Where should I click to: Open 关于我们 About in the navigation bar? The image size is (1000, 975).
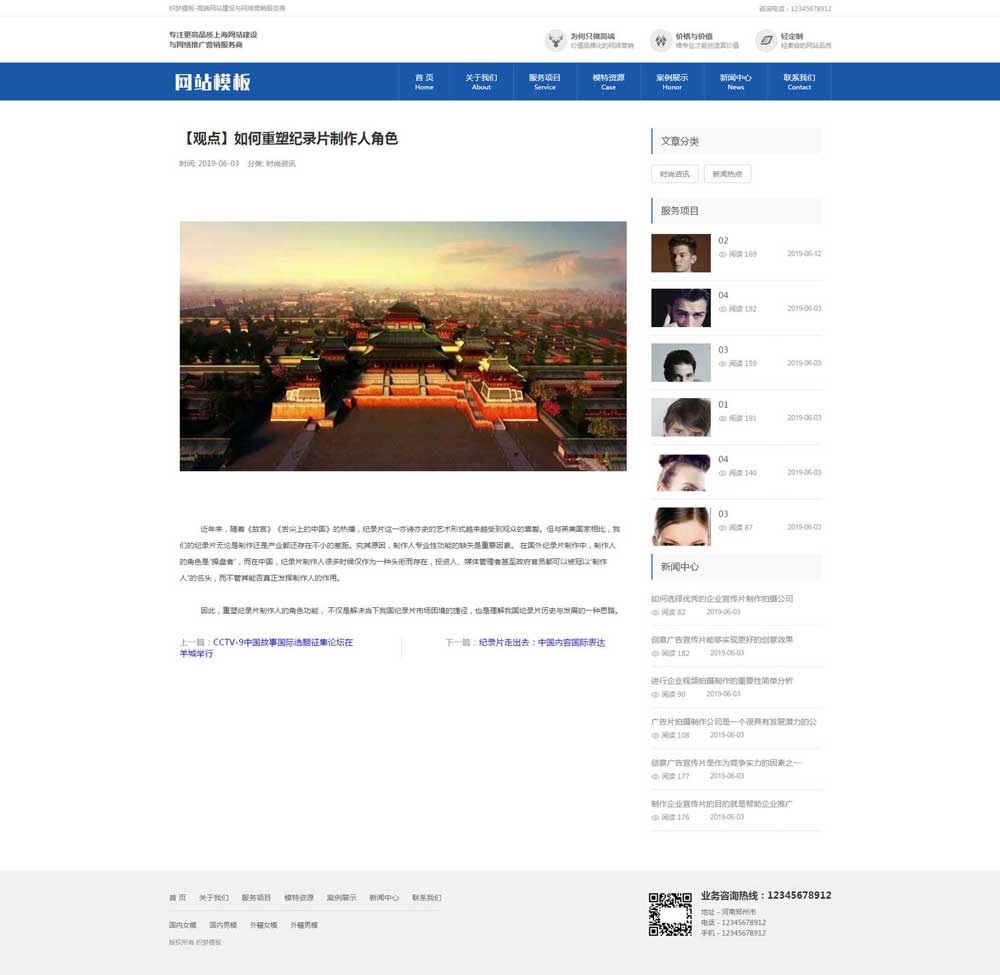pyautogui.click(x=481, y=82)
